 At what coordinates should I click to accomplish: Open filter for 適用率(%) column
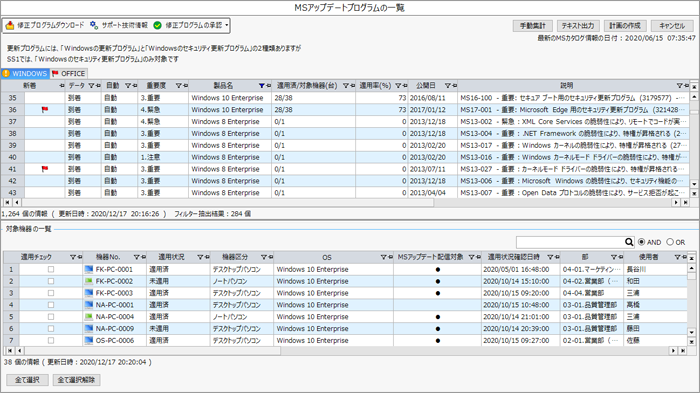coord(398,85)
